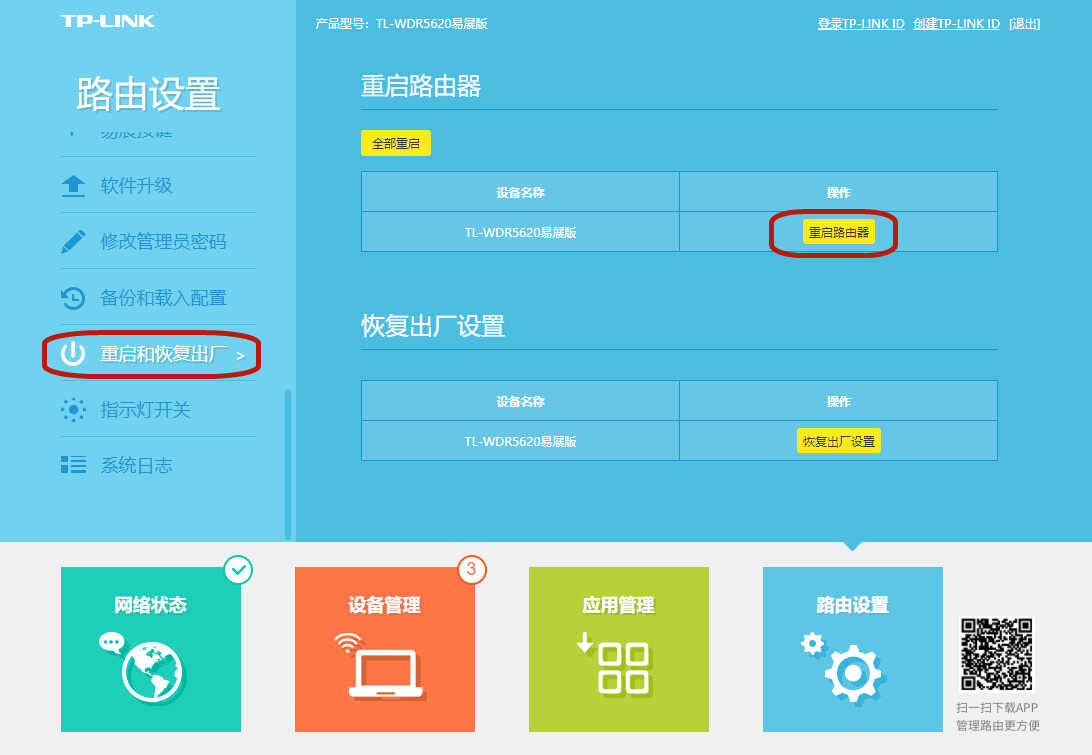Select 指示灯开关 in the sidebar
Screen dimensions: 1092x755
[145, 410]
